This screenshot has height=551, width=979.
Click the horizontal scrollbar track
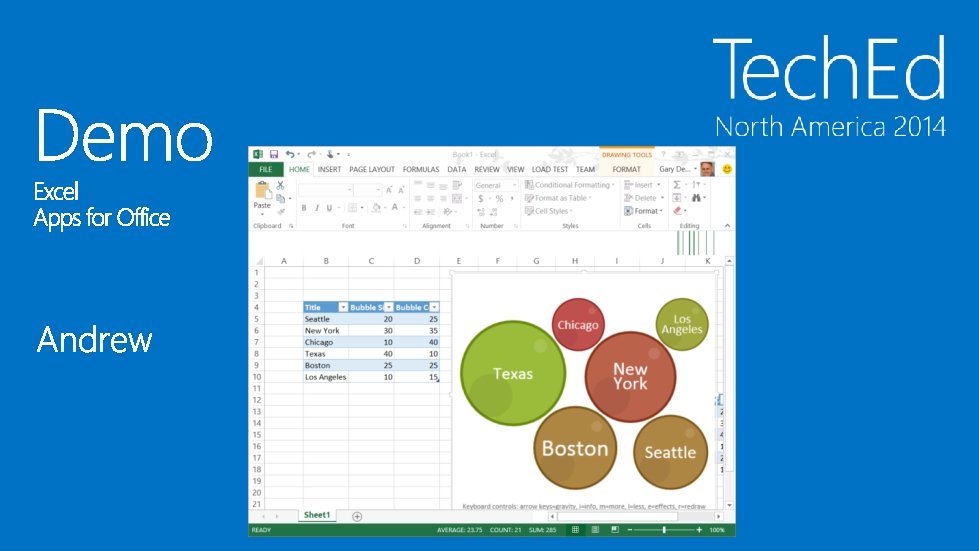pyautogui.click(x=636, y=517)
